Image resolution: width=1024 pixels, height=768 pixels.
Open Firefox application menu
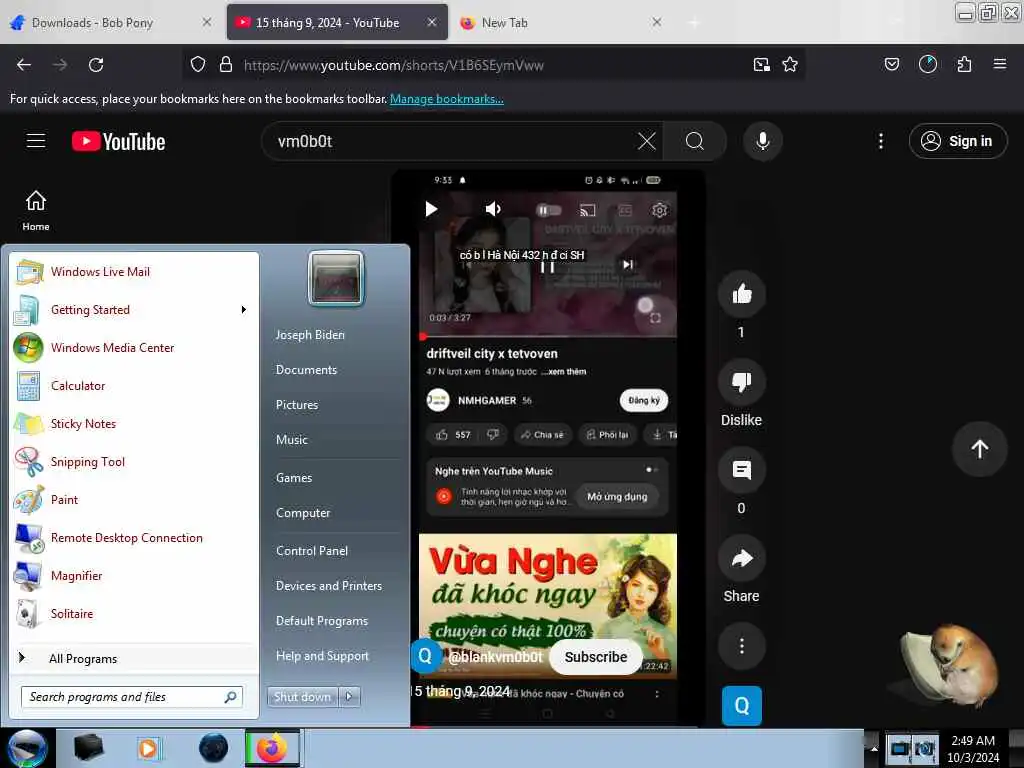click(1000, 65)
